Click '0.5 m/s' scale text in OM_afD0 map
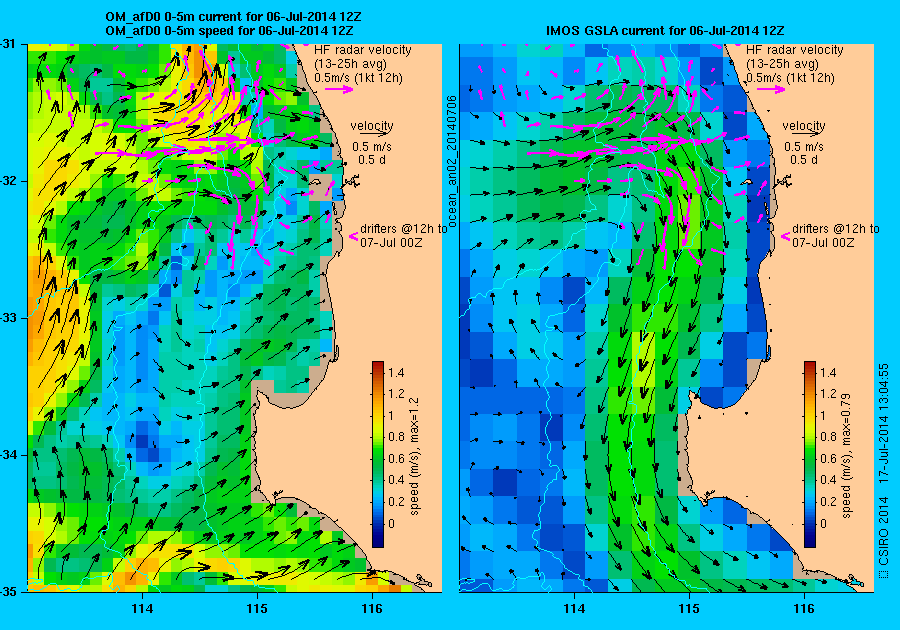The width and height of the screenshot is (900, 630). point(372,146)
